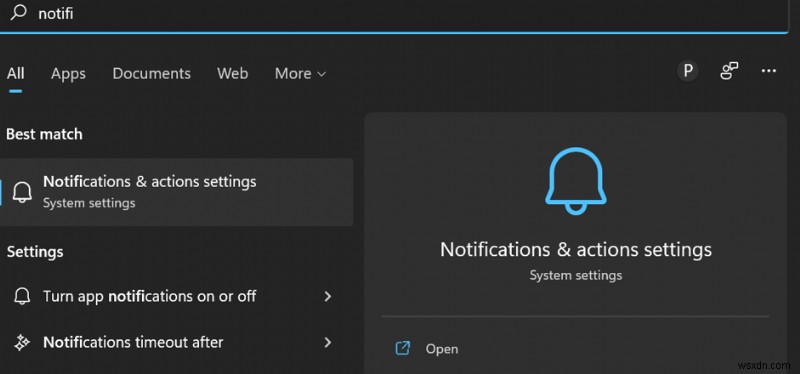Expand arrow for Notifications timeout after
The image size is (800, 374).
pos(328,342)
